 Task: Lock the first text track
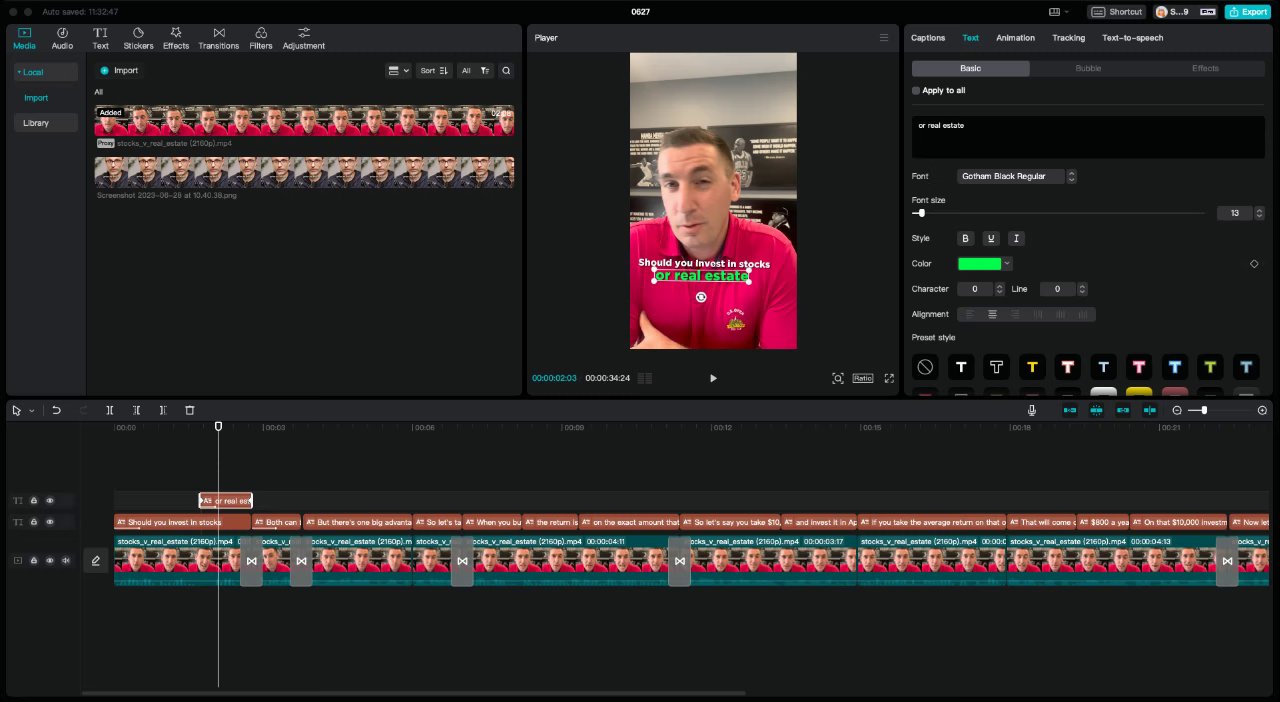click(33, 500)
